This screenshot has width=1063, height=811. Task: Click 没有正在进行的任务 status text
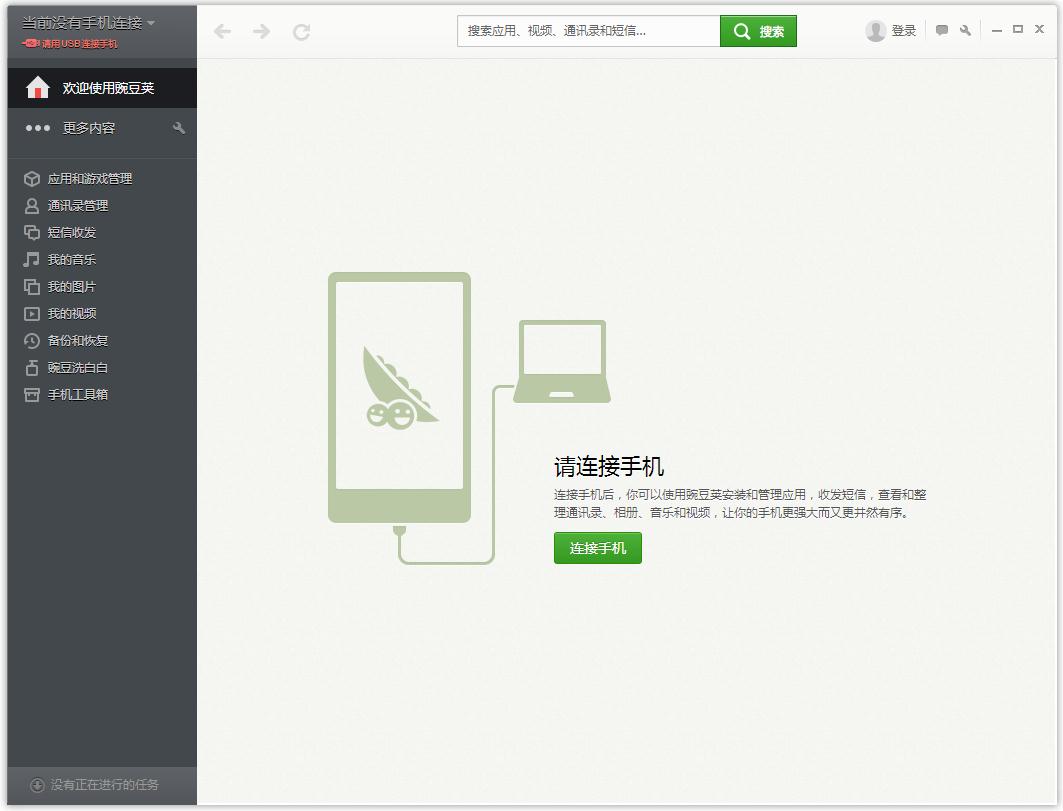pos(104,785)
